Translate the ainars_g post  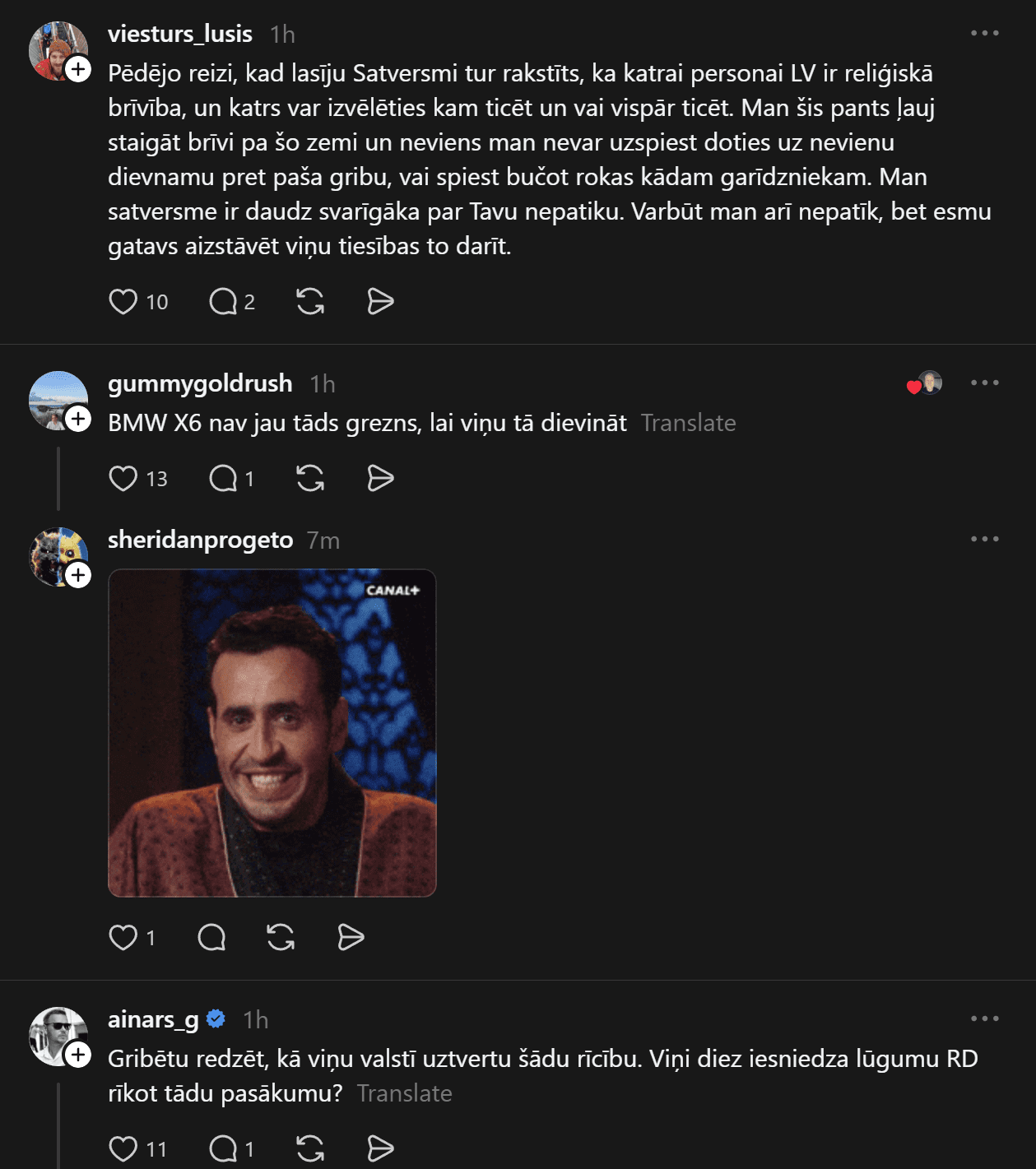(x=404, y=1093)
